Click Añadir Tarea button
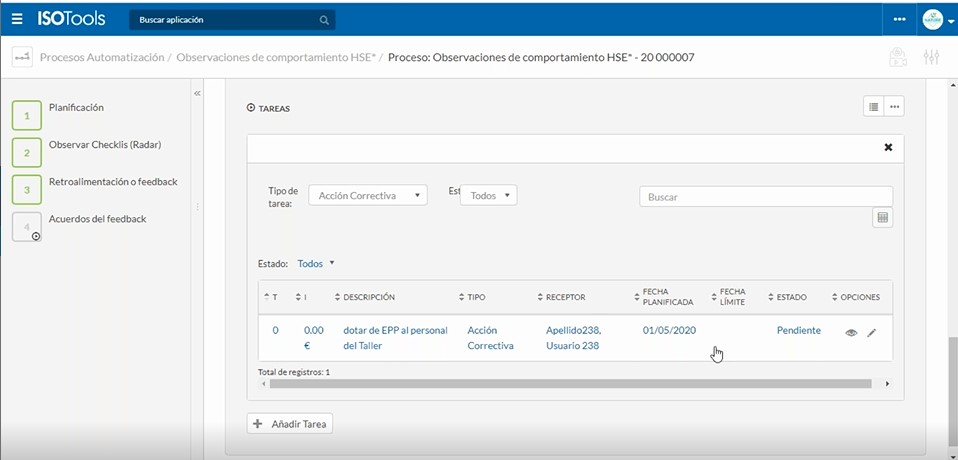958x460 pixels. pyautogui.click(x=290, y=424)
